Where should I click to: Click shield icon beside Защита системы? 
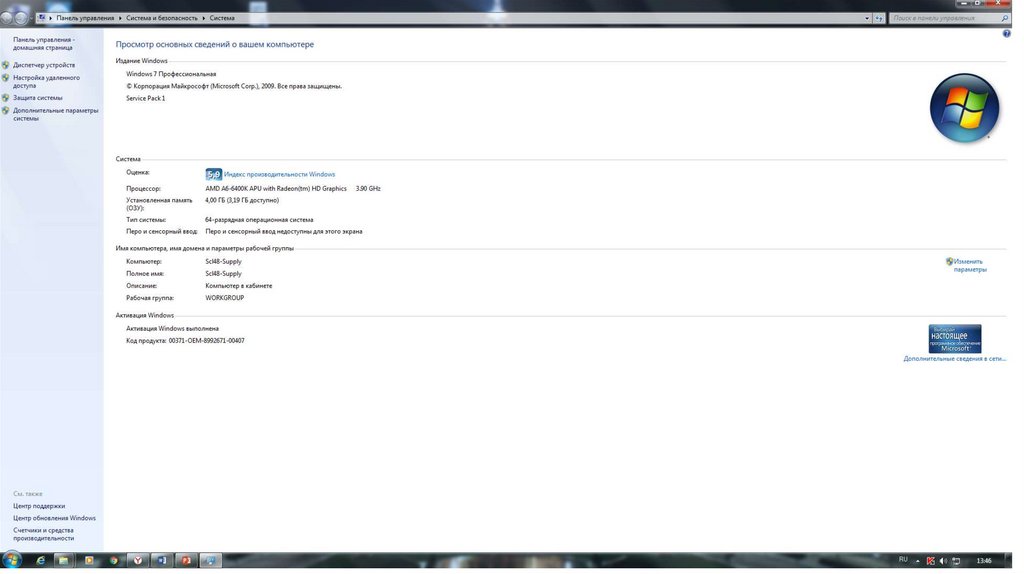click(x=6, y=98)
